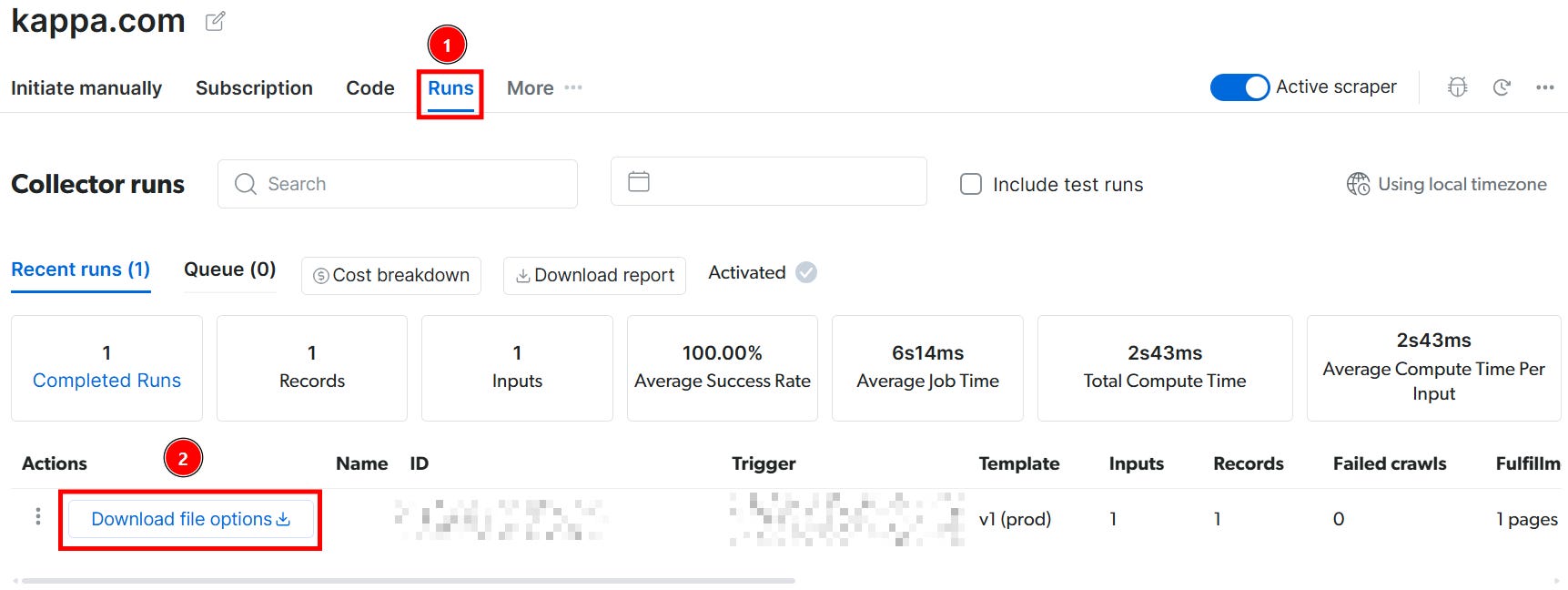The image size is (1568, 590).
Task: Select the Runs tab
Action: pos(450,88)
